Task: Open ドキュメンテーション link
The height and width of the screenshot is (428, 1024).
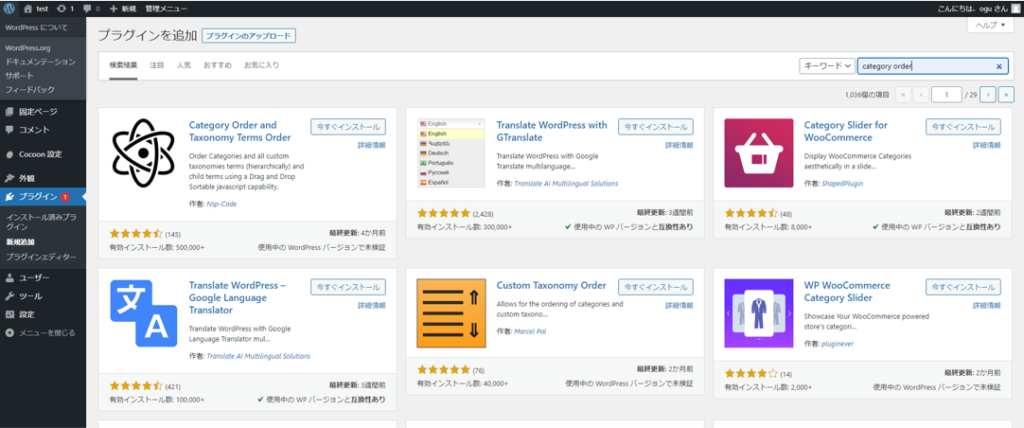Action: click(40, 62)
